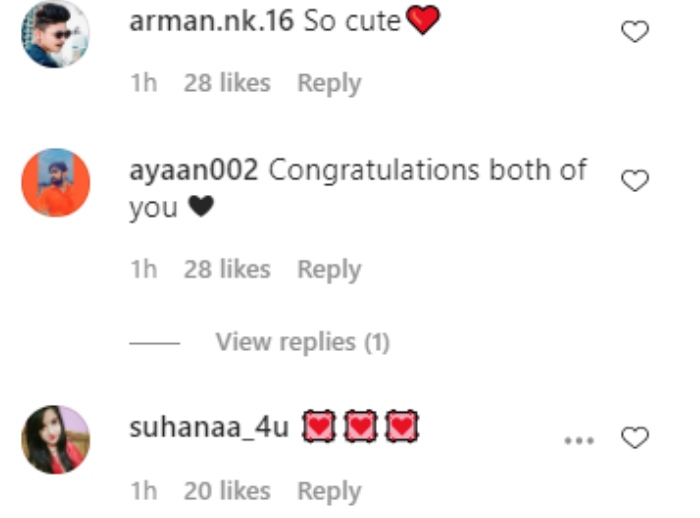Click the 1h timestamp on ayaan002's comment
The image size is (700, 518).
pos(144,270)
